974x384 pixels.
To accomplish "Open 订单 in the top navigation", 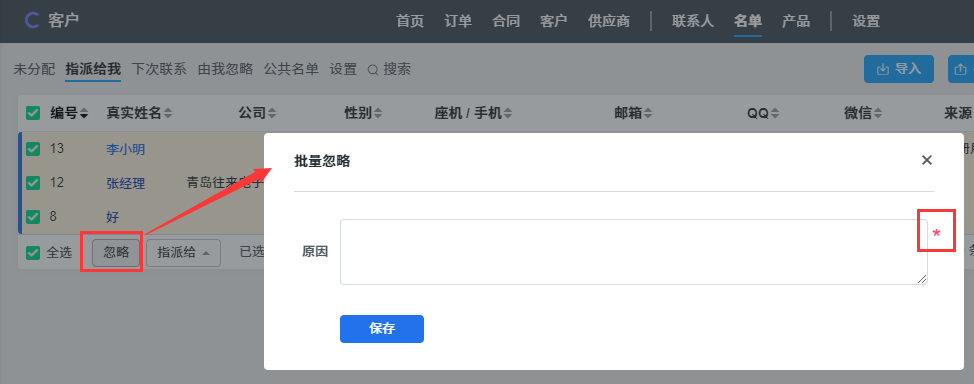I will tap(458, 21).
